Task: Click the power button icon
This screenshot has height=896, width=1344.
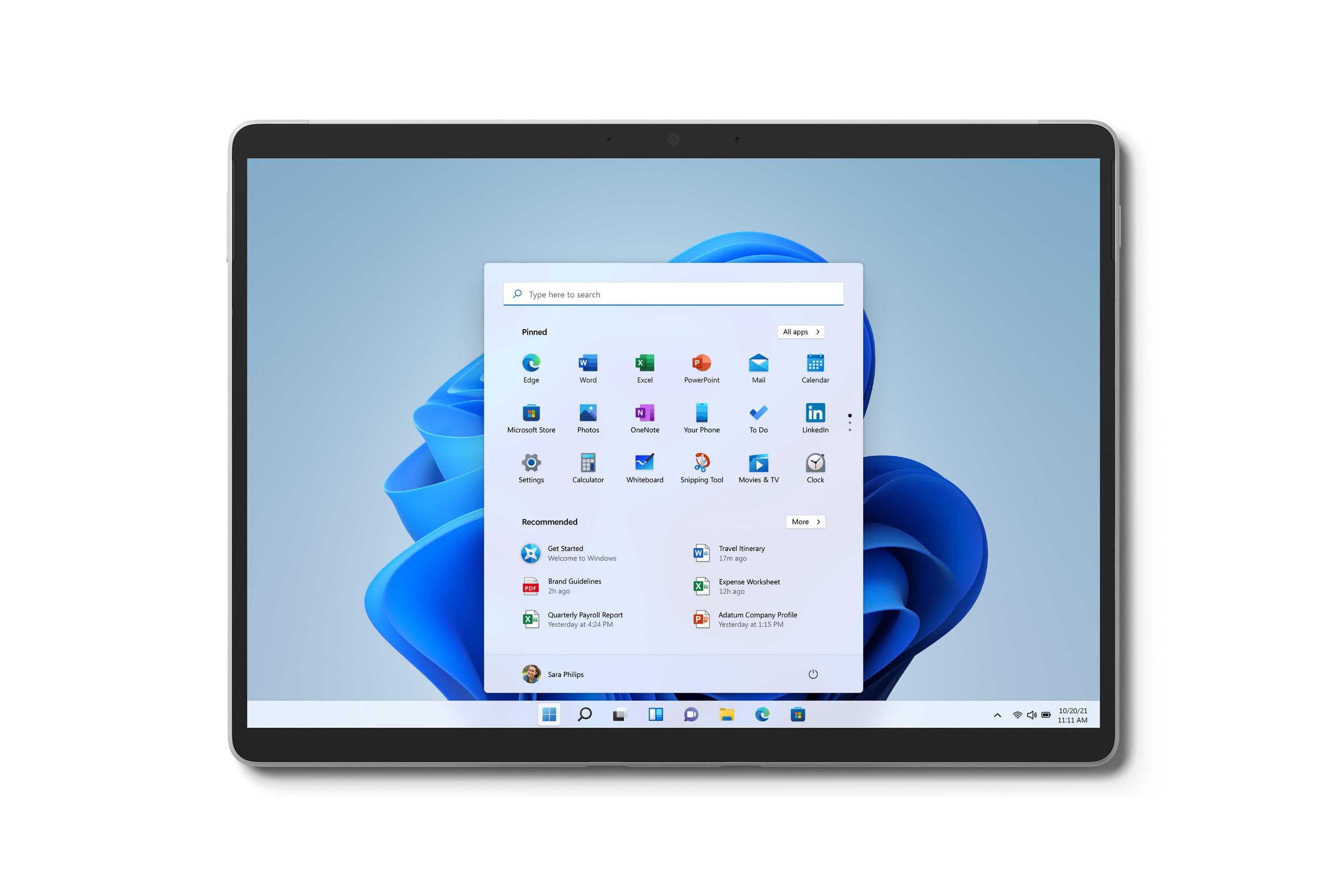Action: (x=813, y=674)
